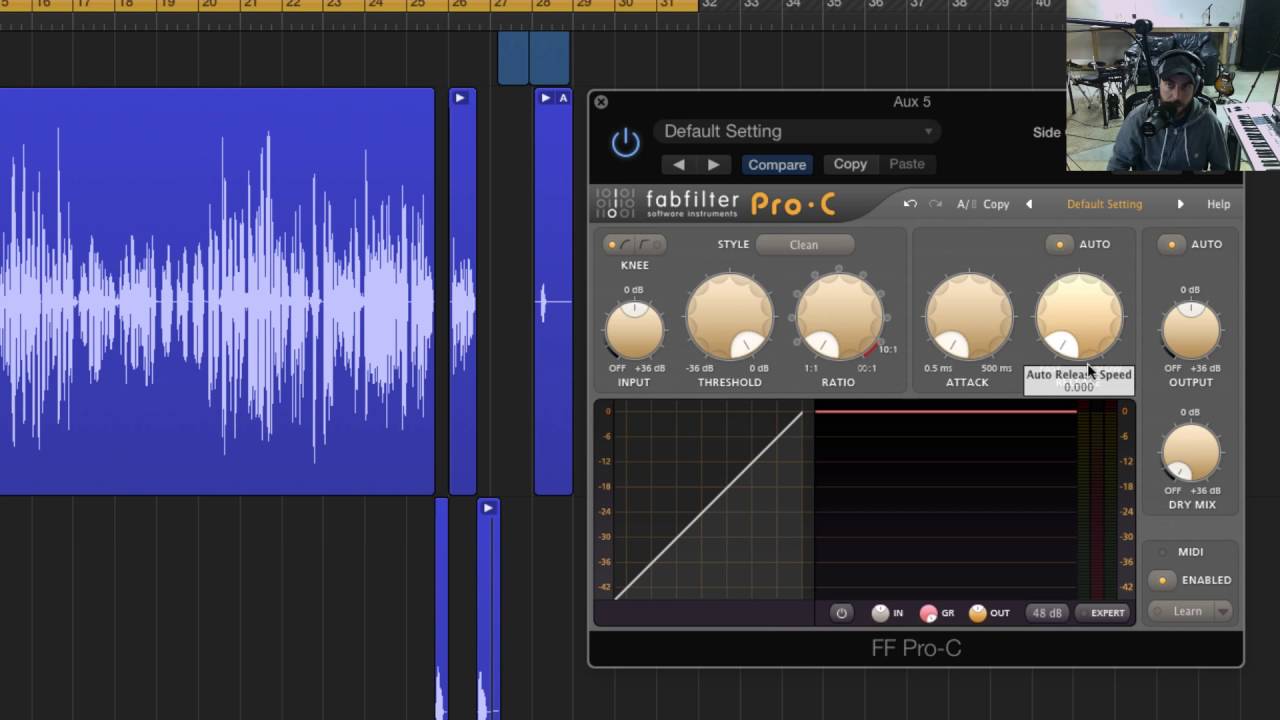1280x720 pixels.
Task: Open the Default Setting preset dropdown
Action: (797, 131)
